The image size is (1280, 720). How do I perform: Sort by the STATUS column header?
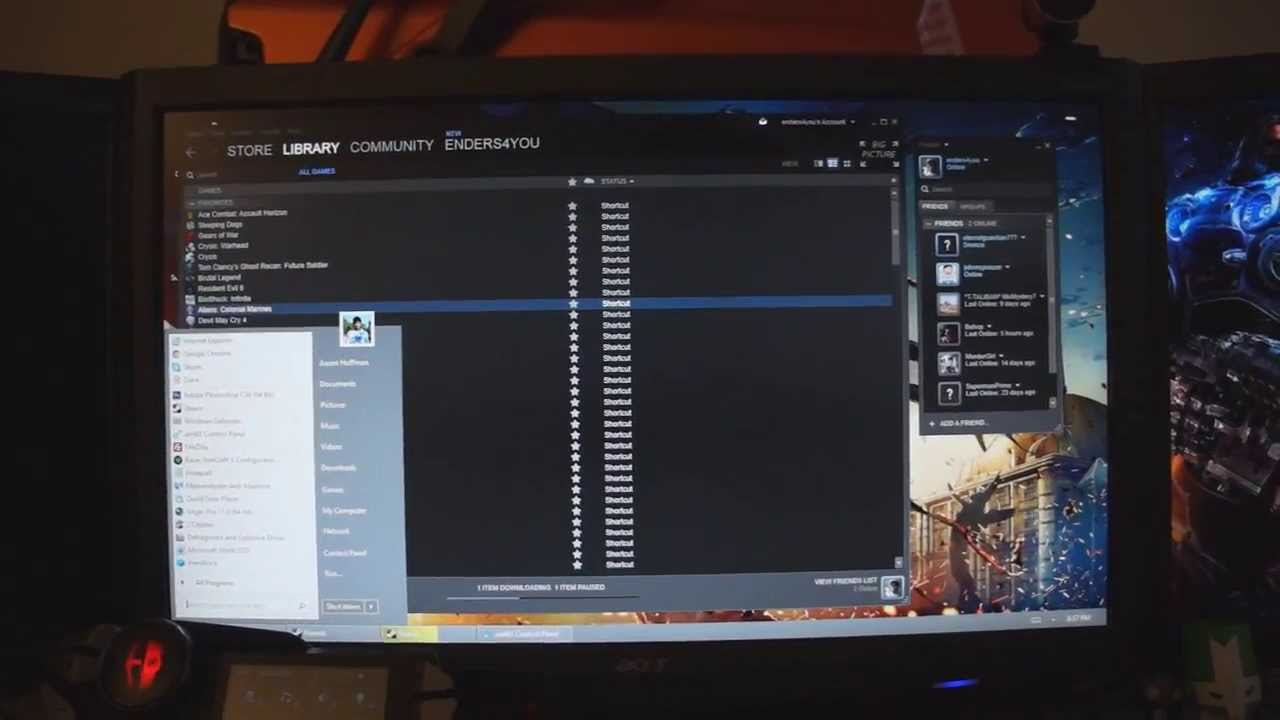click(x=617, y=181)
